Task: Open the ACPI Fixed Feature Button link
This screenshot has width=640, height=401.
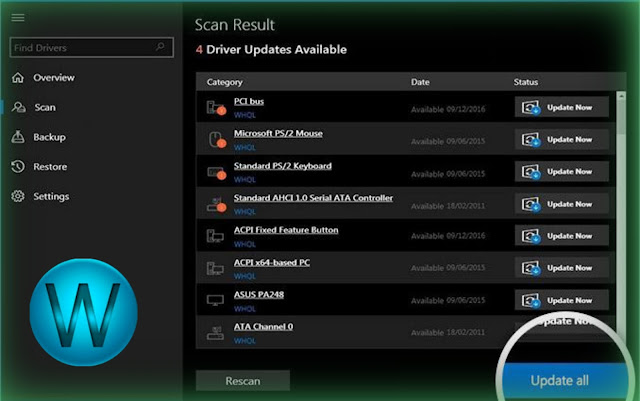Action: pos(286,230)
